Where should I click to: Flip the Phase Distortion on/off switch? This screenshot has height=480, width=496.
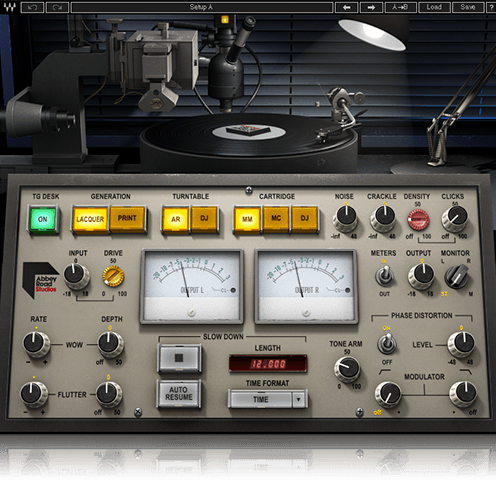pyautogui.click(x=387, y=344)
